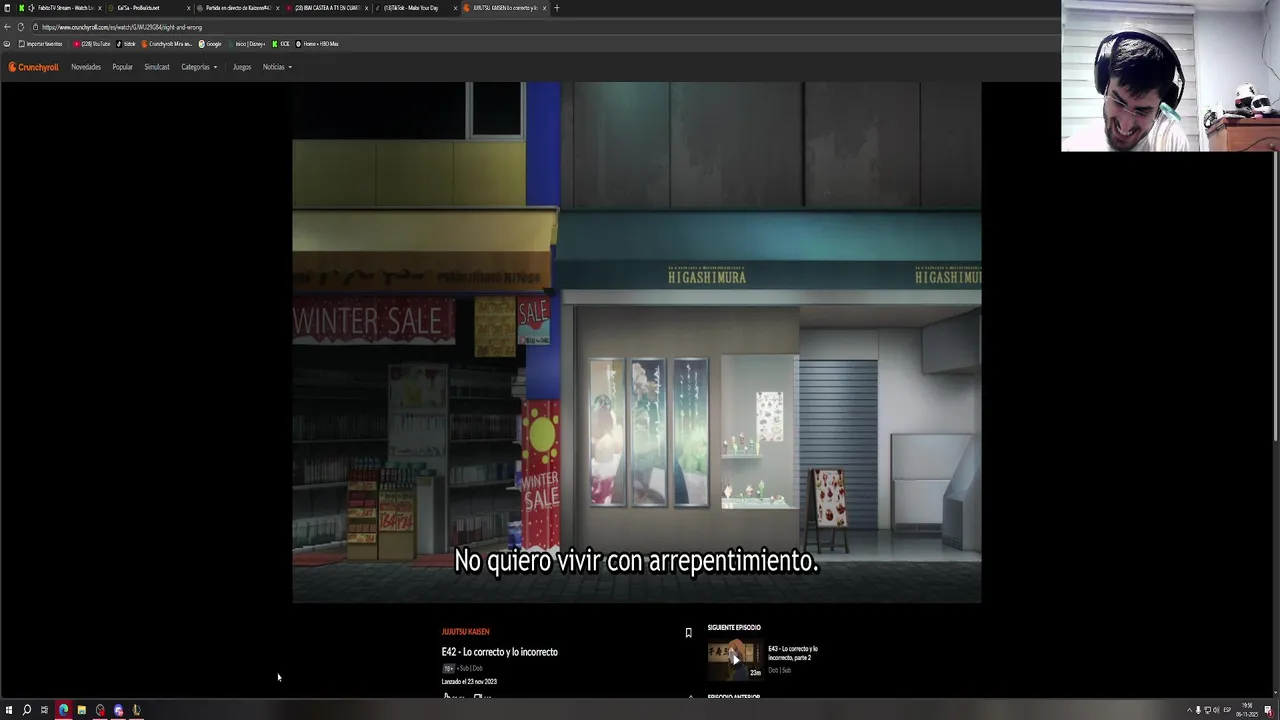Show hidden tray icons chevron

tap(1189, 710)
